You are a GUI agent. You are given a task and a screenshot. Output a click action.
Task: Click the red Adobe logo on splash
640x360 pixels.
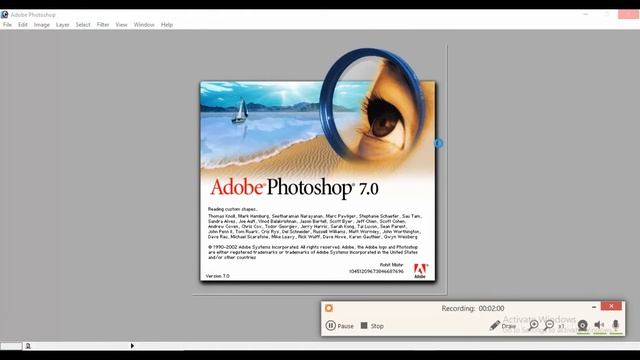coord(420,271)
